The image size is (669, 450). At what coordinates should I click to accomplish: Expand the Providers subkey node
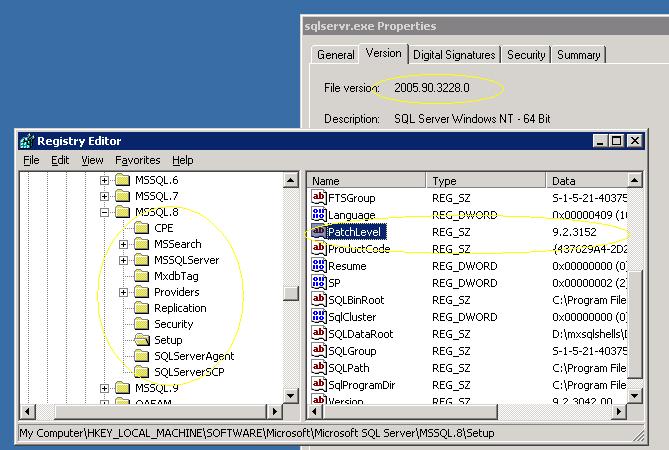coord(123,292)
